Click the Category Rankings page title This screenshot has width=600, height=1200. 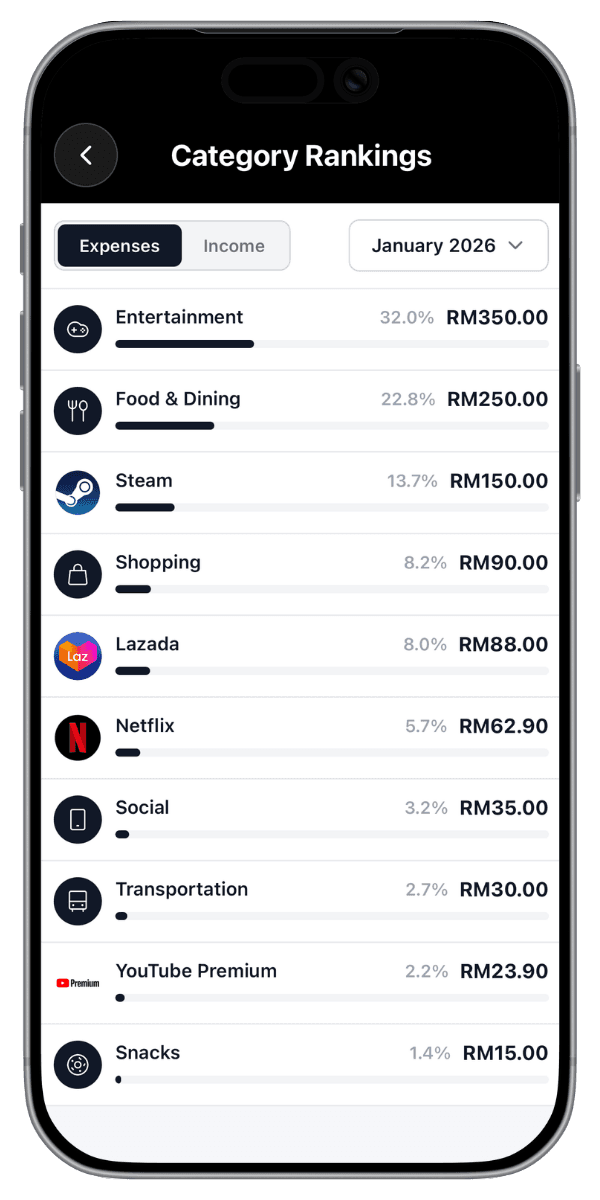[x=301, y=156]
